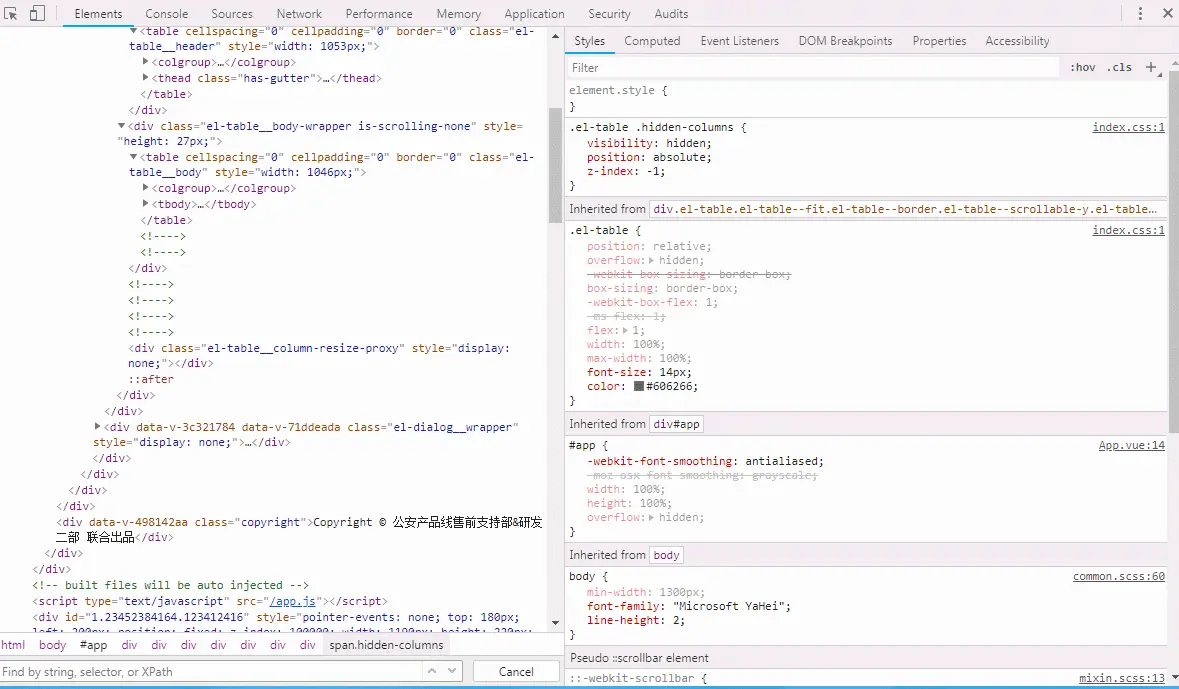Expand the el-dialog__wrapper div node
The height and width of the screenshot is (689, 1179).
coord(97,426)
